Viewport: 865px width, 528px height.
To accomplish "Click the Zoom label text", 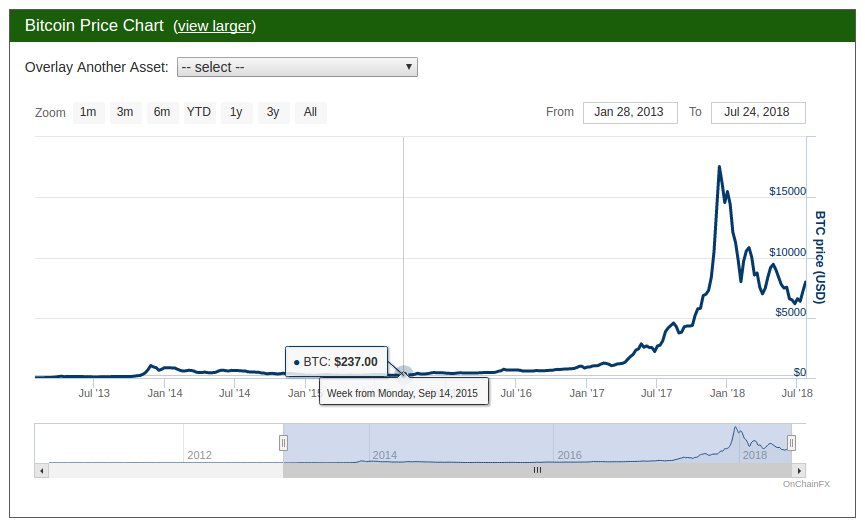I will coord(50,113).
